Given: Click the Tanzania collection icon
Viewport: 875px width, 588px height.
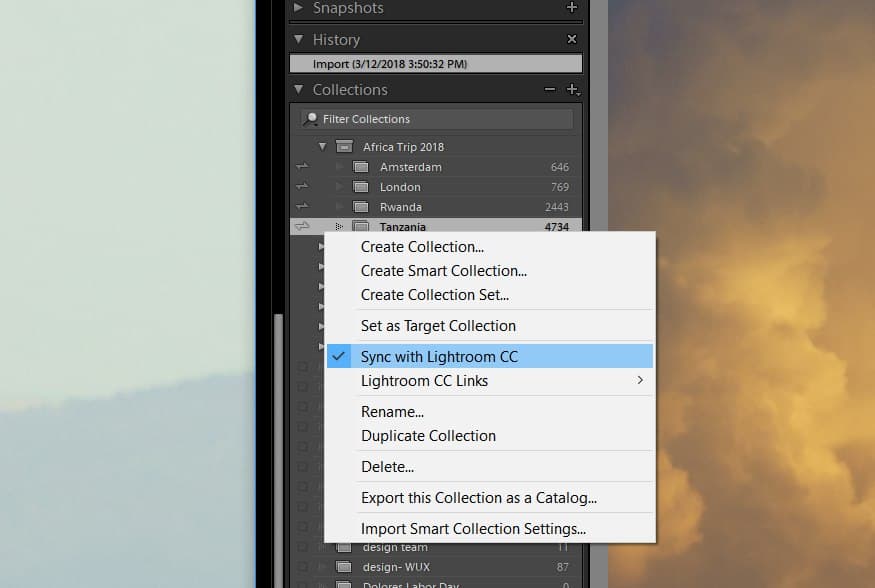Looking at the screenshot, I should tap(361, 226).
